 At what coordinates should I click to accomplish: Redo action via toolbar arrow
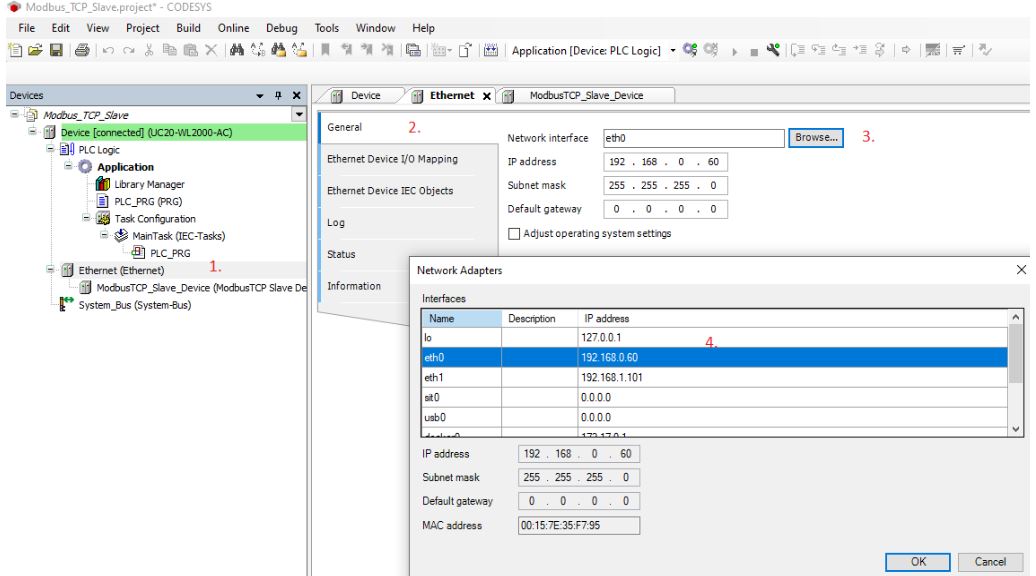129,50
